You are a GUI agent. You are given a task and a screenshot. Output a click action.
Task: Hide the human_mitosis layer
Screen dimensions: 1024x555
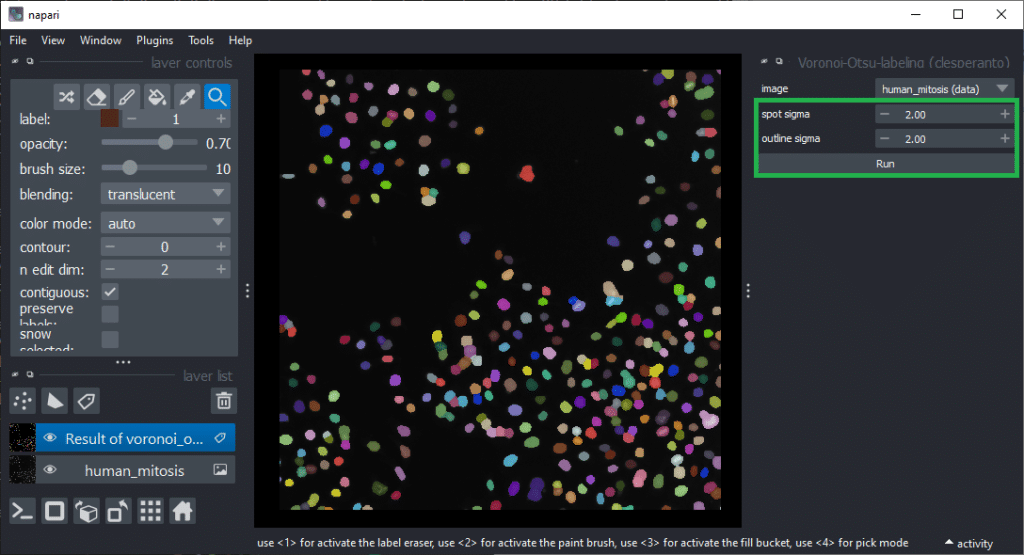[49, 470]
